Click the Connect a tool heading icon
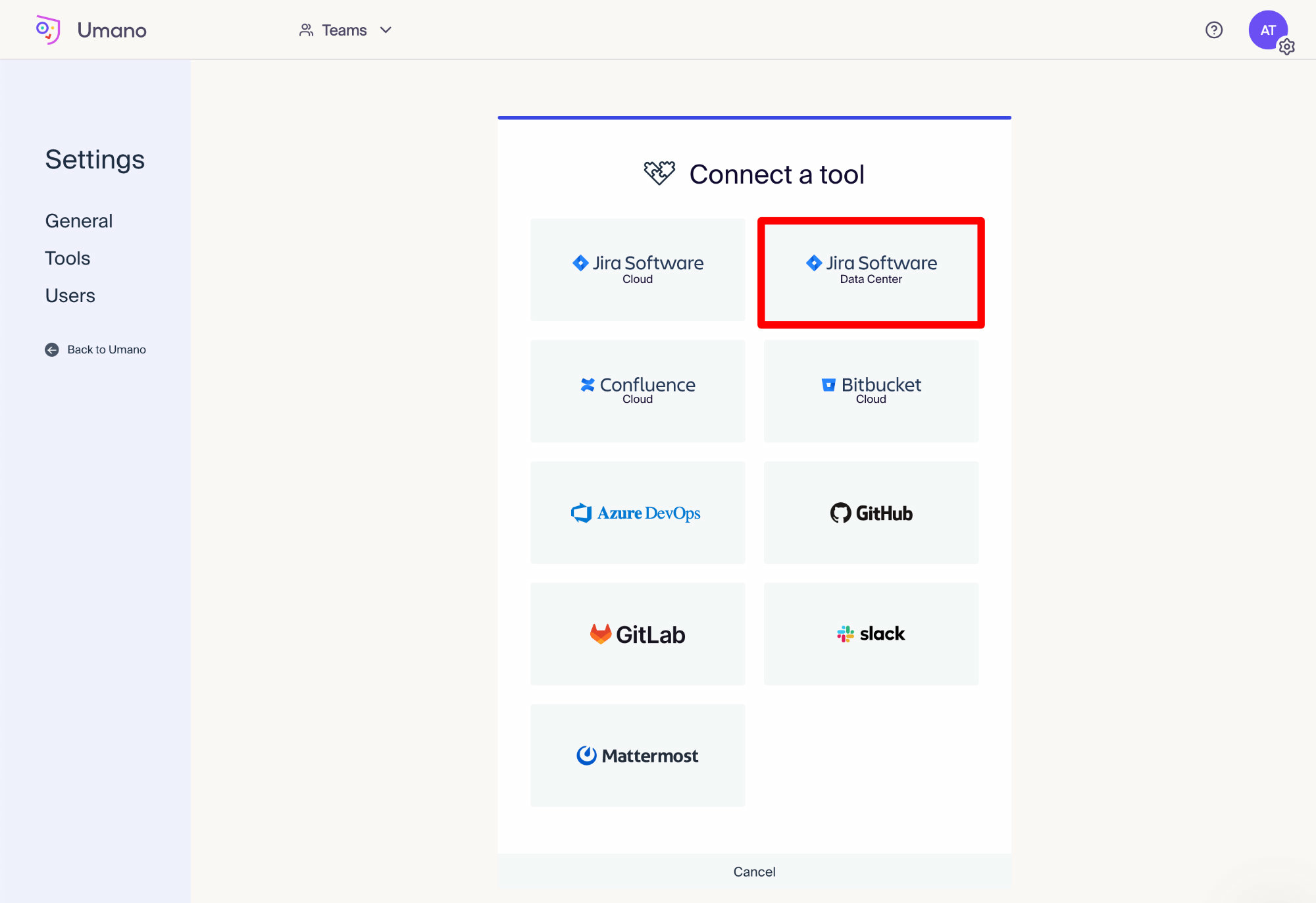 pyautogui.click(x=660, y=172)
